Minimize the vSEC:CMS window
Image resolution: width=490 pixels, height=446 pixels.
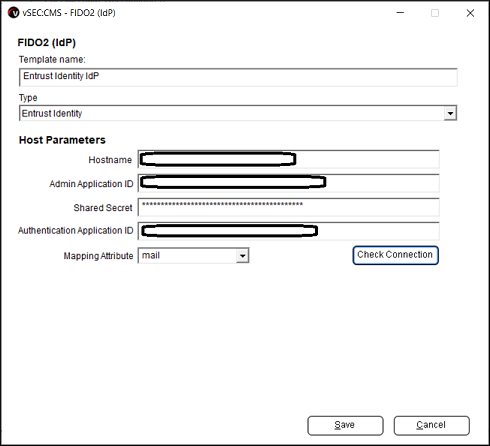(x=400, y=13)
